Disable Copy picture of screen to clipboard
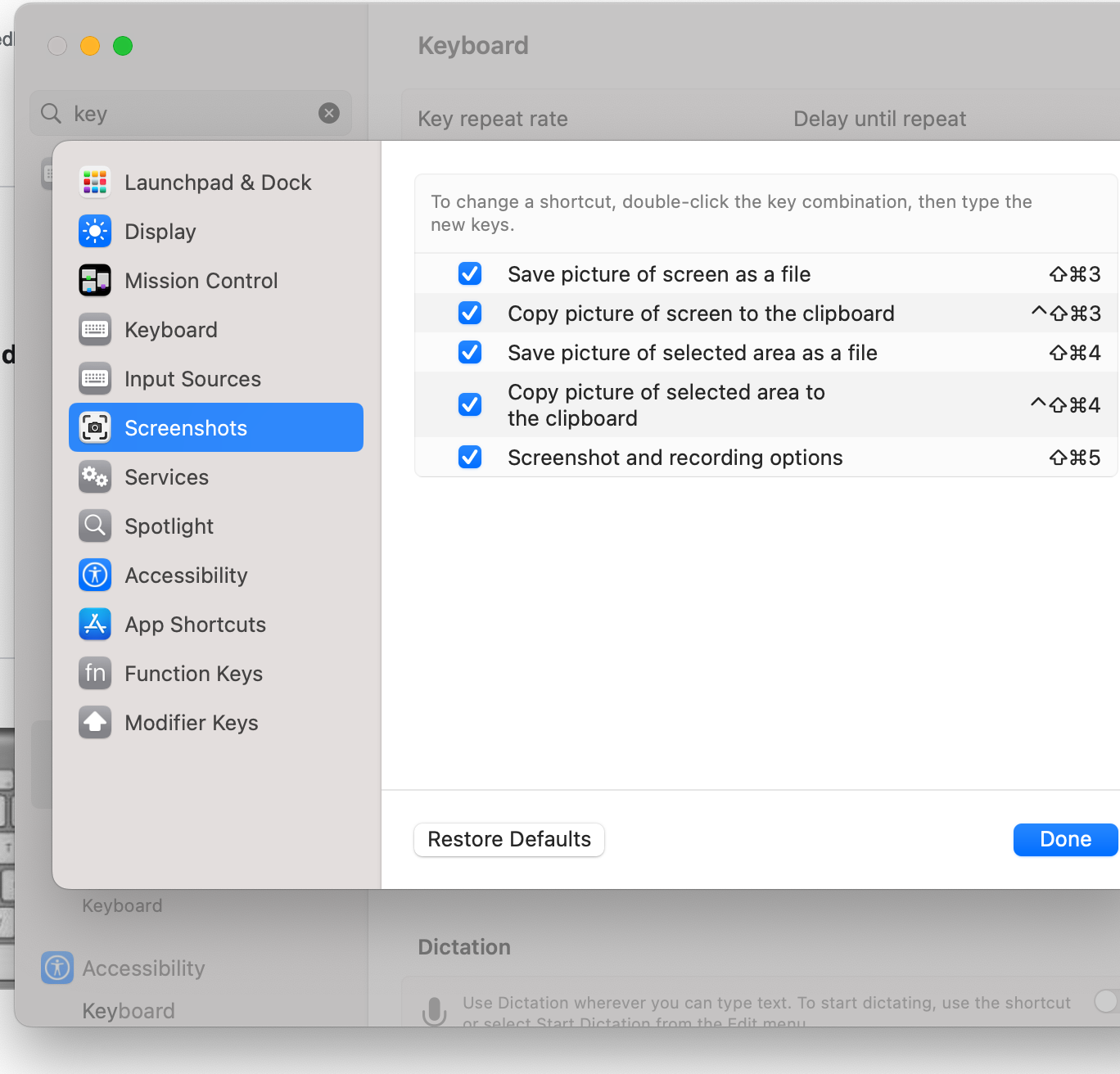This screenshot has height=1074, width=1120. coord(470,313)
